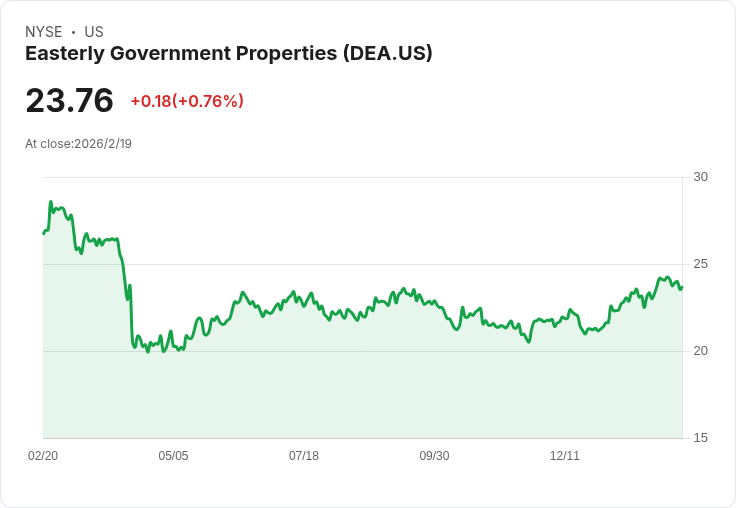This screenshot has height=508, width=736.
Task: Click the NYSE exchange label
Action: (x=44, y=32)
